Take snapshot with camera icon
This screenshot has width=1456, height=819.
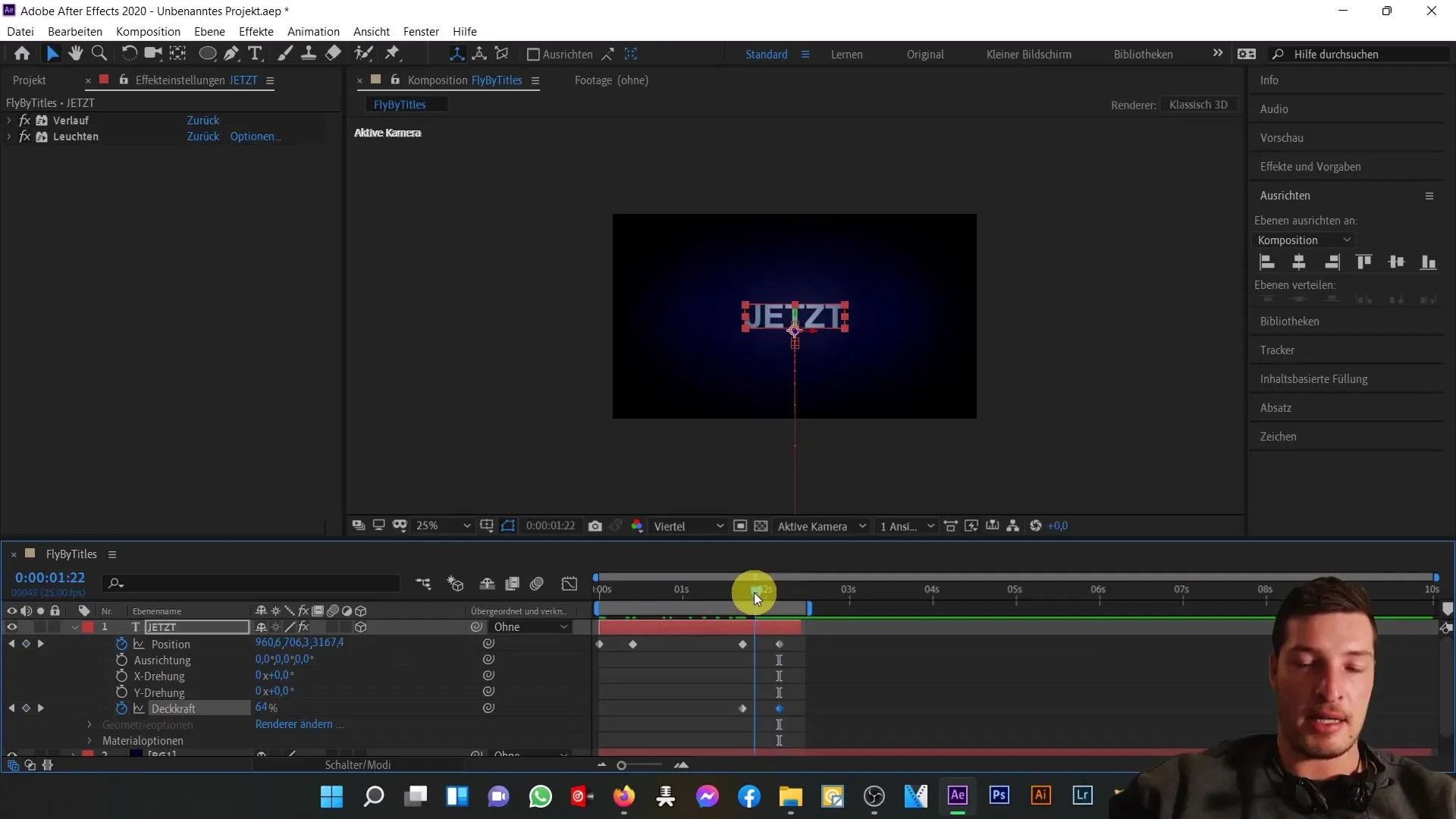click(595, 526)
